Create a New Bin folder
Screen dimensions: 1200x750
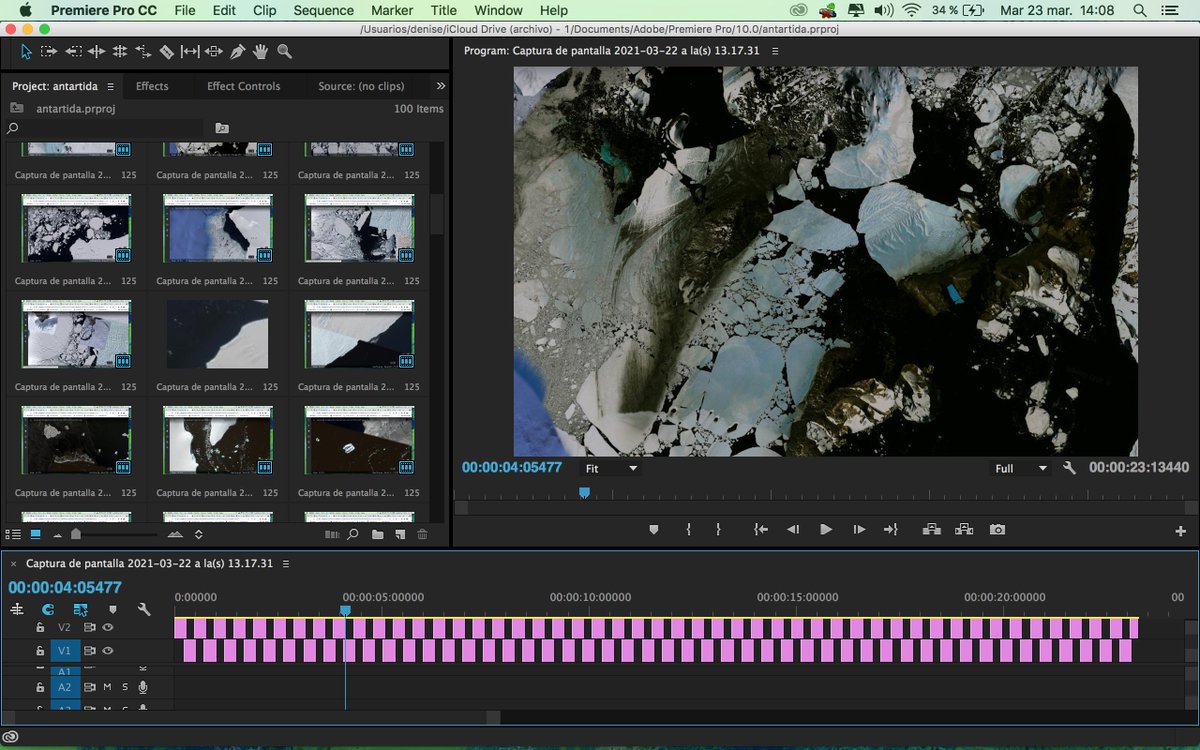[377, 535]
